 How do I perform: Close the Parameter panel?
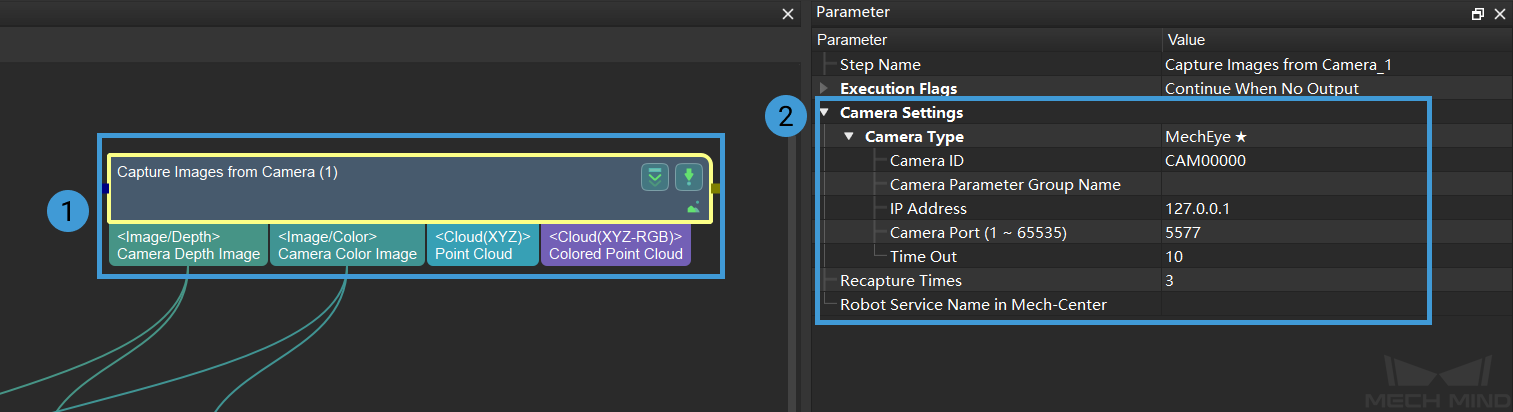click(1499, 14)
